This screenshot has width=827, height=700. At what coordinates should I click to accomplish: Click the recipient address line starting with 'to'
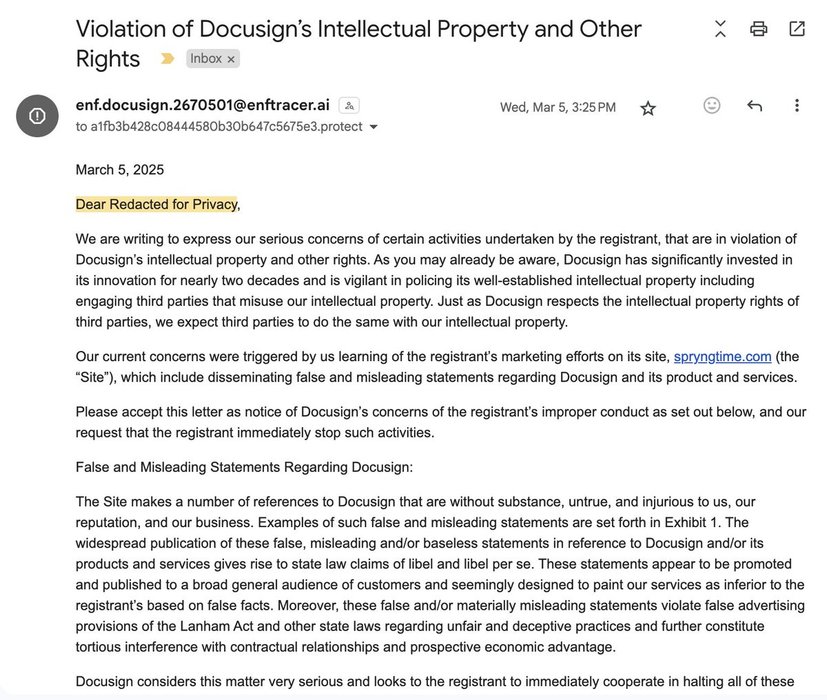coord(219,127)
